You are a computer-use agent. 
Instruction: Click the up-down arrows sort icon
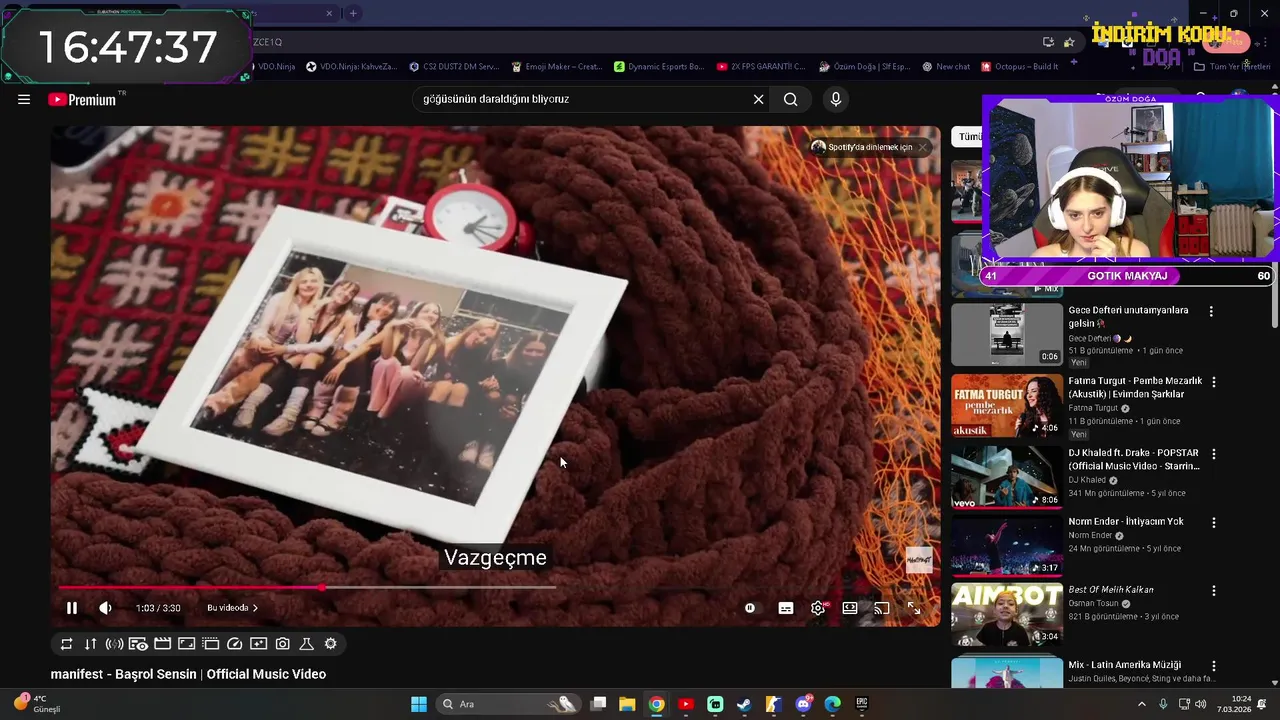(x=90, y=644)
